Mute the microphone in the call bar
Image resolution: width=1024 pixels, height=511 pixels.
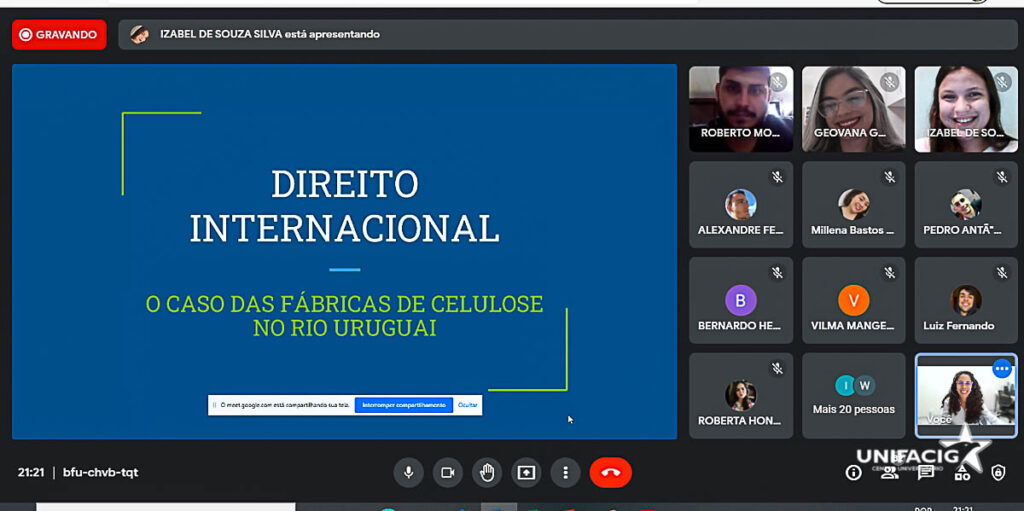(x=408, y=472)
